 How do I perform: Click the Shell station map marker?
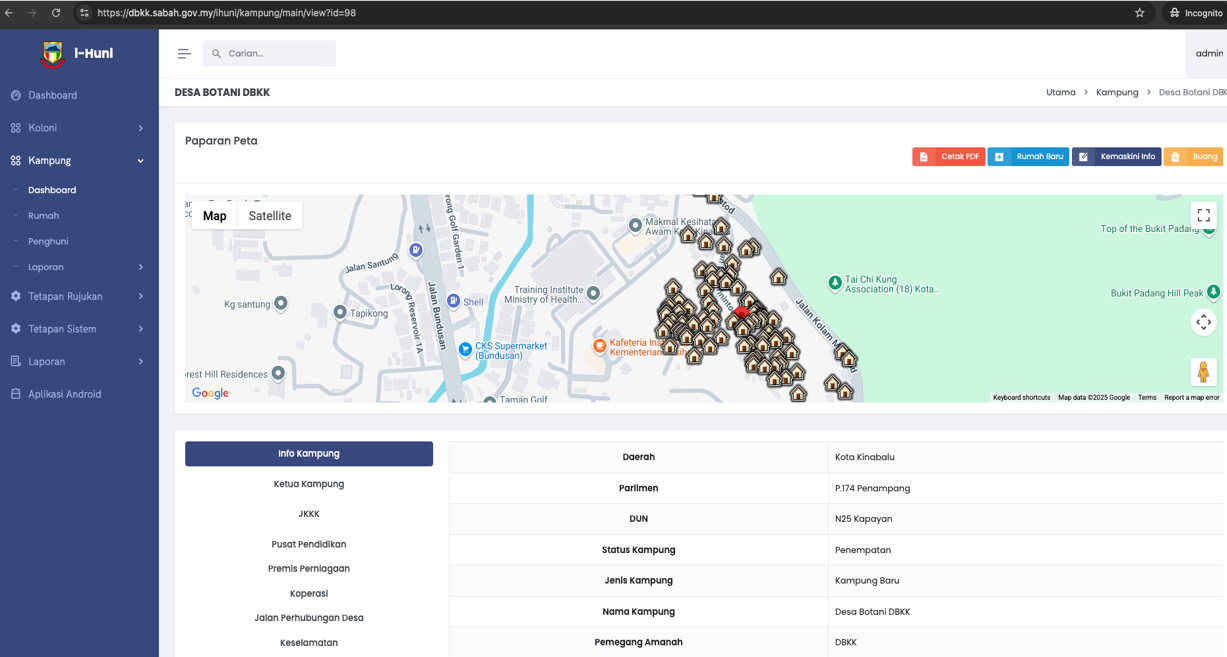pos(453,301)
